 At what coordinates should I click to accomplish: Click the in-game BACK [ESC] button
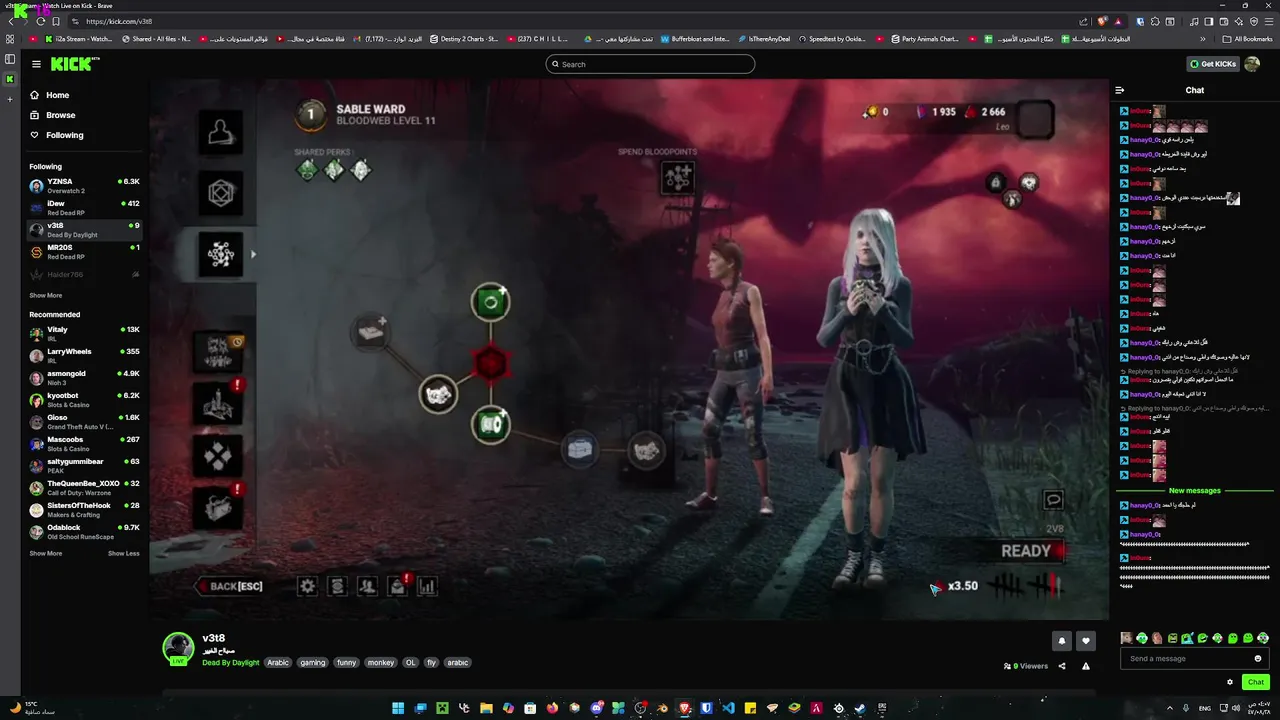pyautogui.click(x=231, y=586)
